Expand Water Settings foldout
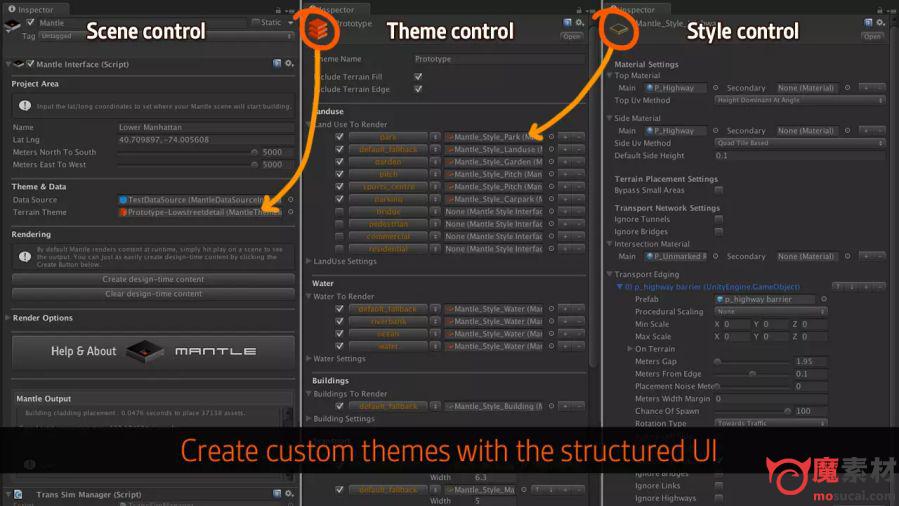This screenshot has width=899, height=506. click(308, 358)
